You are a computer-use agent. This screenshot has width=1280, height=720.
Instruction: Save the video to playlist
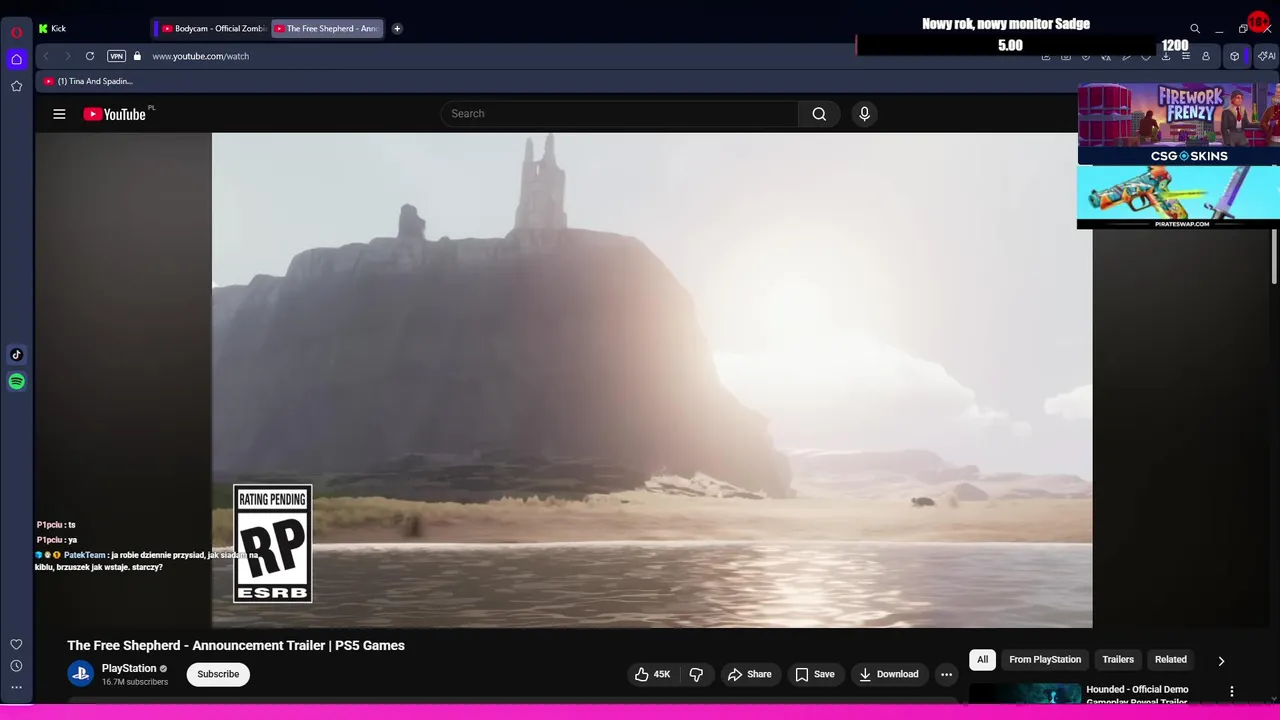point(814,674)
